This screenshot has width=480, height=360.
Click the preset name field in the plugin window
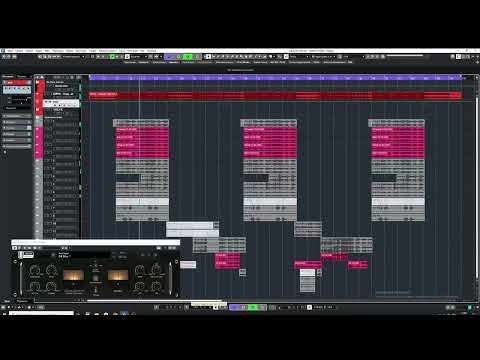(x=84, y=255)
